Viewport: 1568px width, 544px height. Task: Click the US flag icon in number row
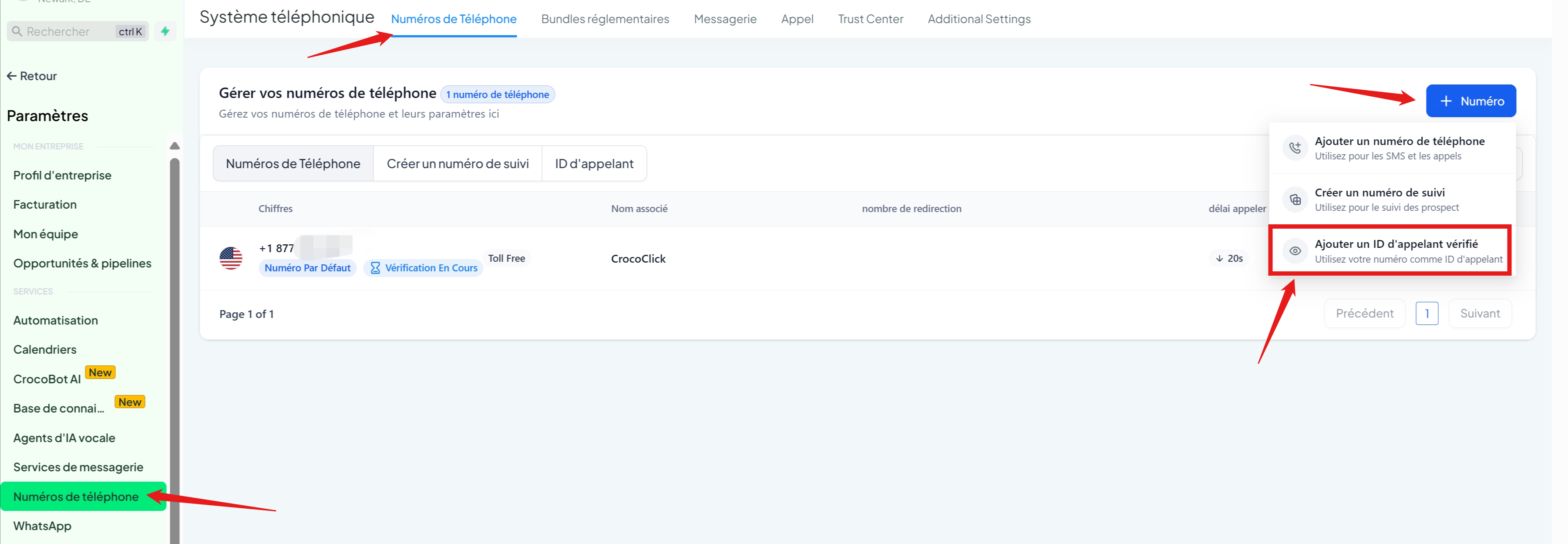pos(231,258)
